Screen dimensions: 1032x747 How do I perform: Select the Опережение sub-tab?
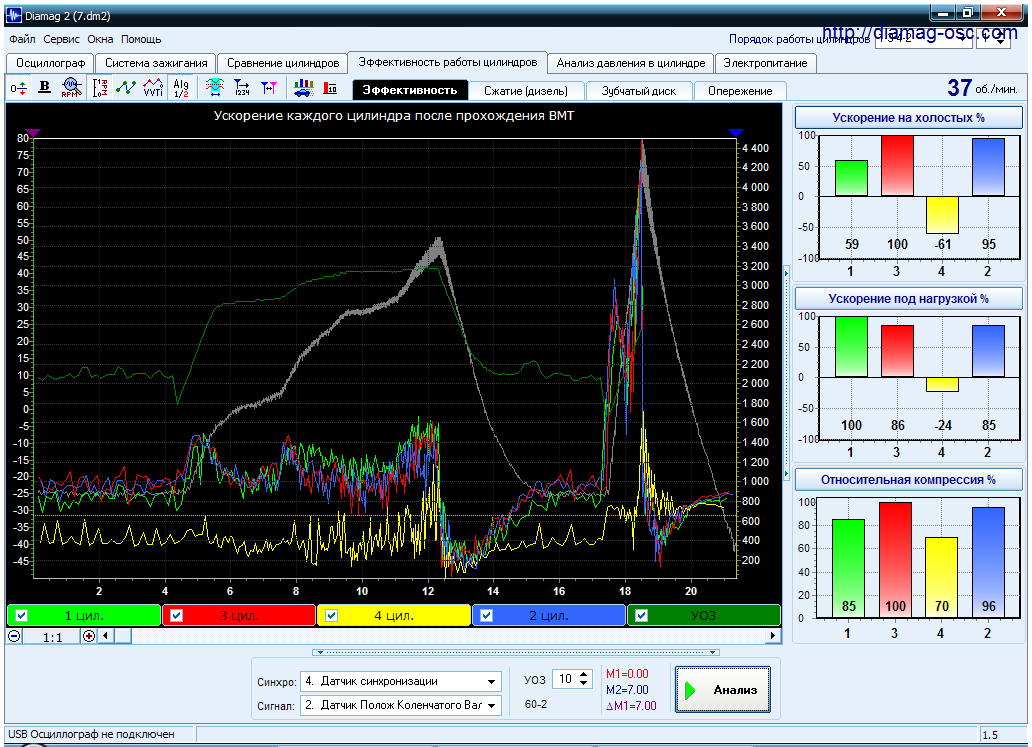[x=740, y=91]
